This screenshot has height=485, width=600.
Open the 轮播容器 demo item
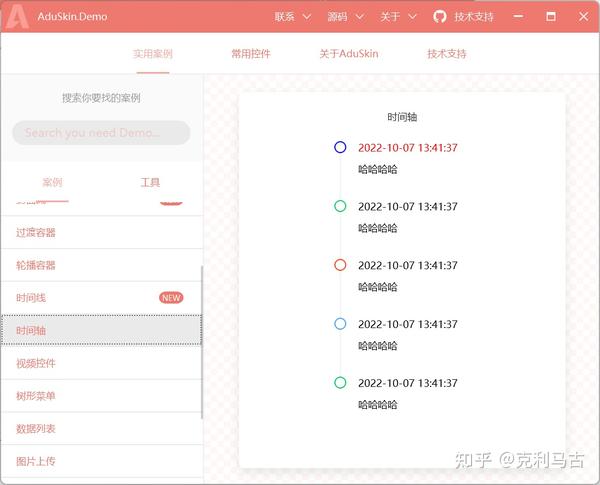(x=102, y=265)
